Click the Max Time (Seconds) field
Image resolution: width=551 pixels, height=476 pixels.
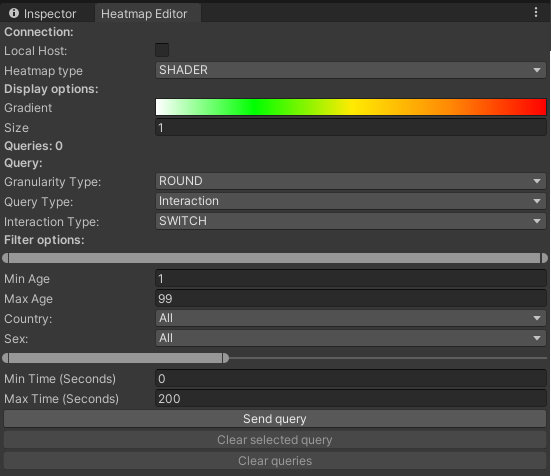[351, 399]
